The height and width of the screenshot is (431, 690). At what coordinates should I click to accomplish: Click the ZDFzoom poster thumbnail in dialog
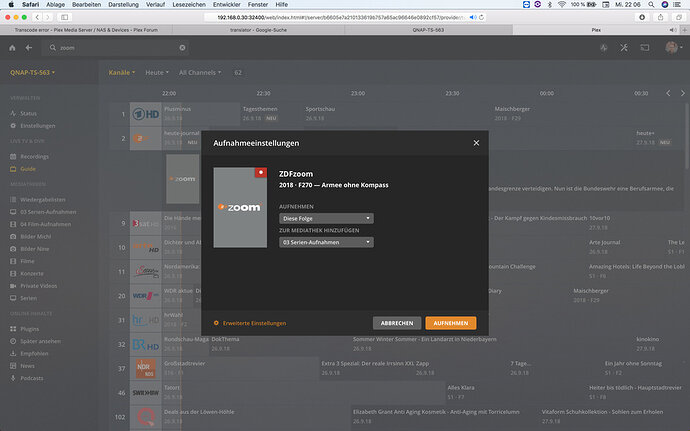[x=240, y=207]
